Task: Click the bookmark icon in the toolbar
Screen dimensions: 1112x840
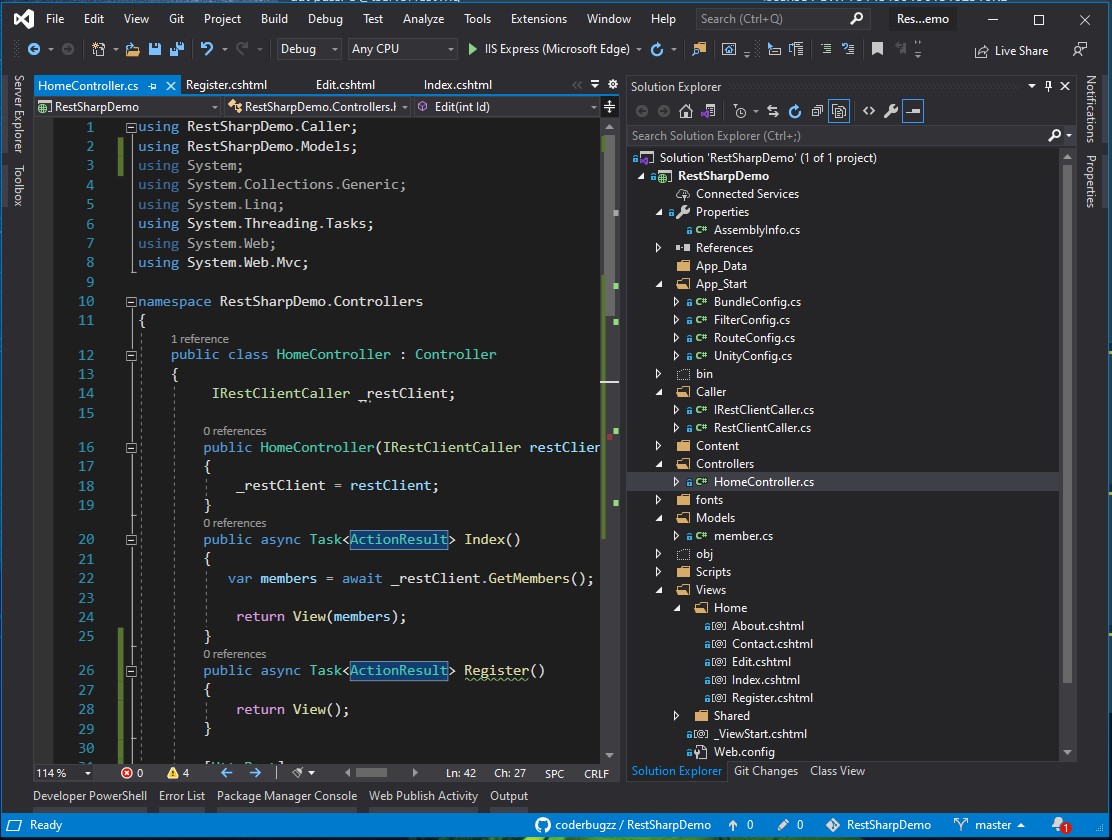Action: 877,49
